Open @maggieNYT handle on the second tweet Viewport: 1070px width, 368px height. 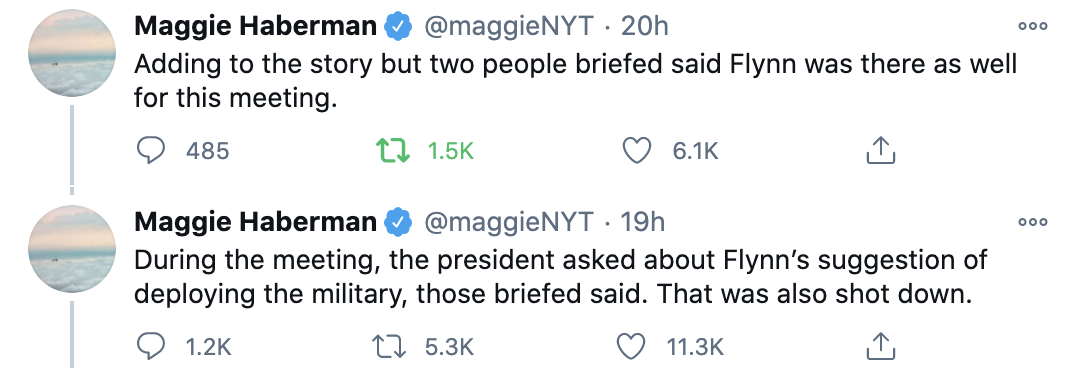tap(509, 222)
